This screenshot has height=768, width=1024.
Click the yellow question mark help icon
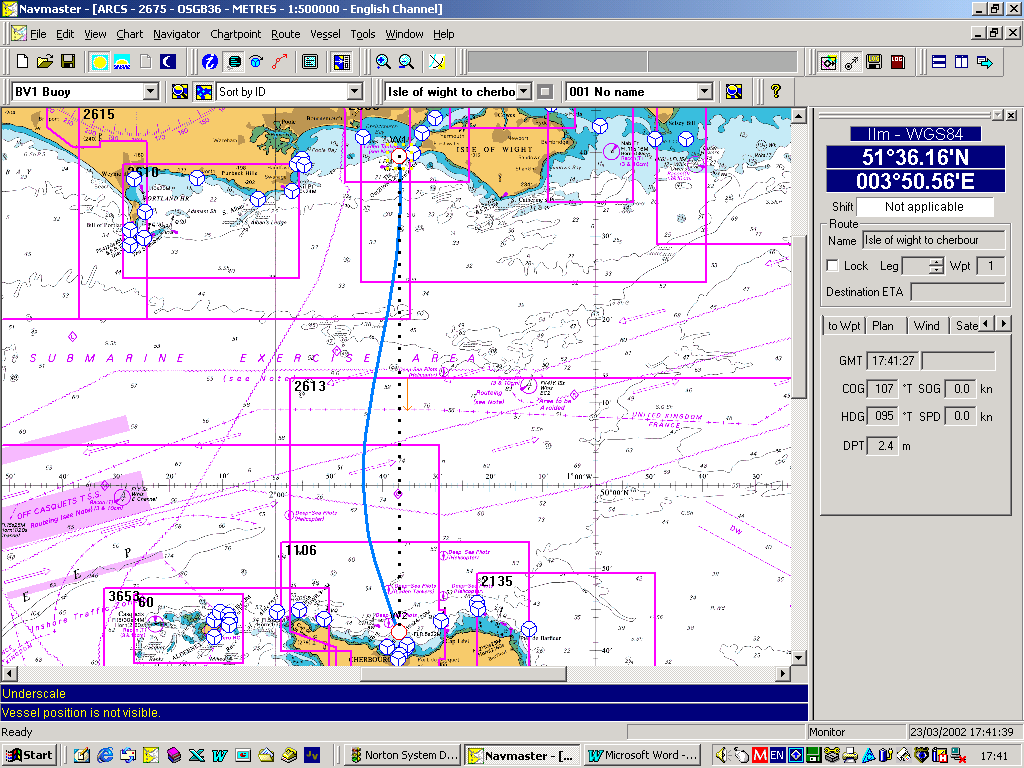[775, 91]
